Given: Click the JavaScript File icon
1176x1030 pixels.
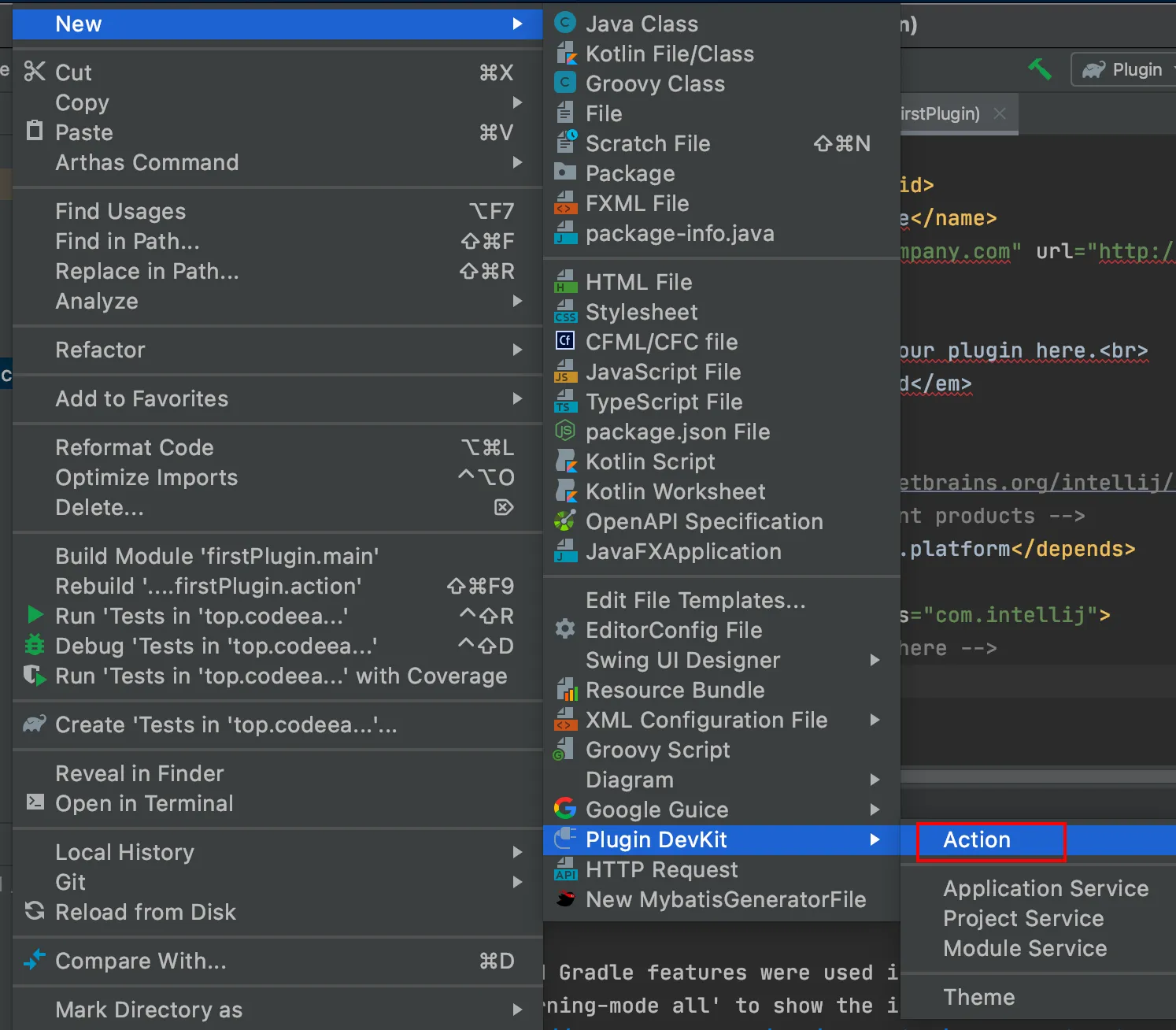Looking at the screenshot, I should click(565, 372).
